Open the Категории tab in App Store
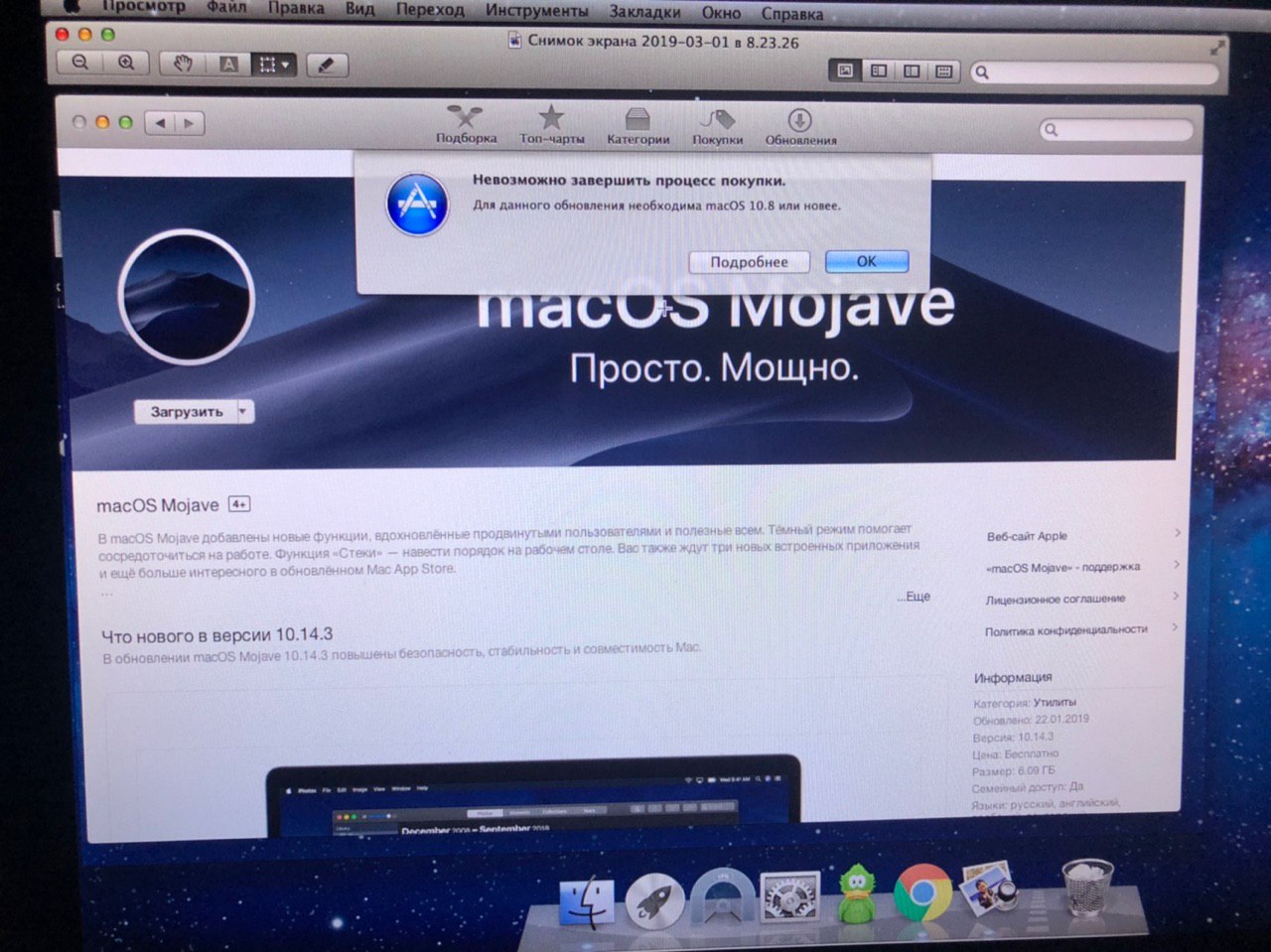 [x=637, y=127]
